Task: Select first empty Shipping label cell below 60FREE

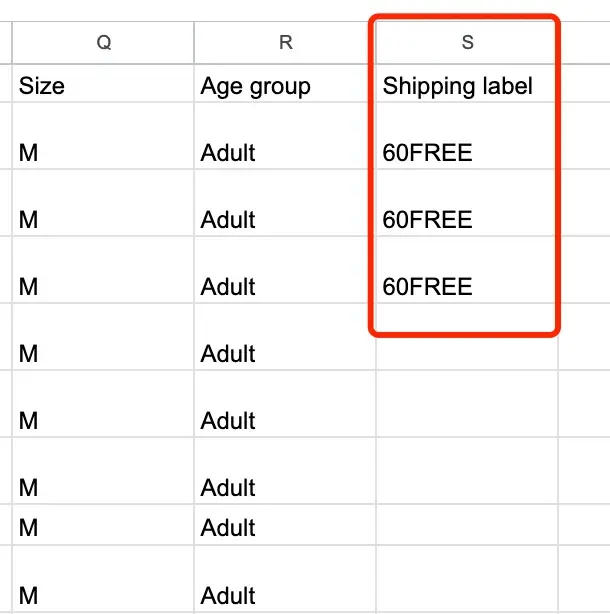Action: 467,337
